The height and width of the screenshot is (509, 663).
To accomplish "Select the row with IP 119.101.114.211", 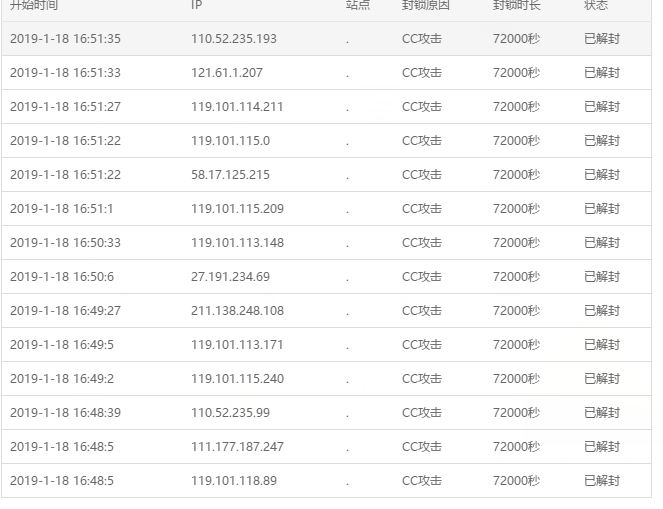I will (x=326, y=107).
